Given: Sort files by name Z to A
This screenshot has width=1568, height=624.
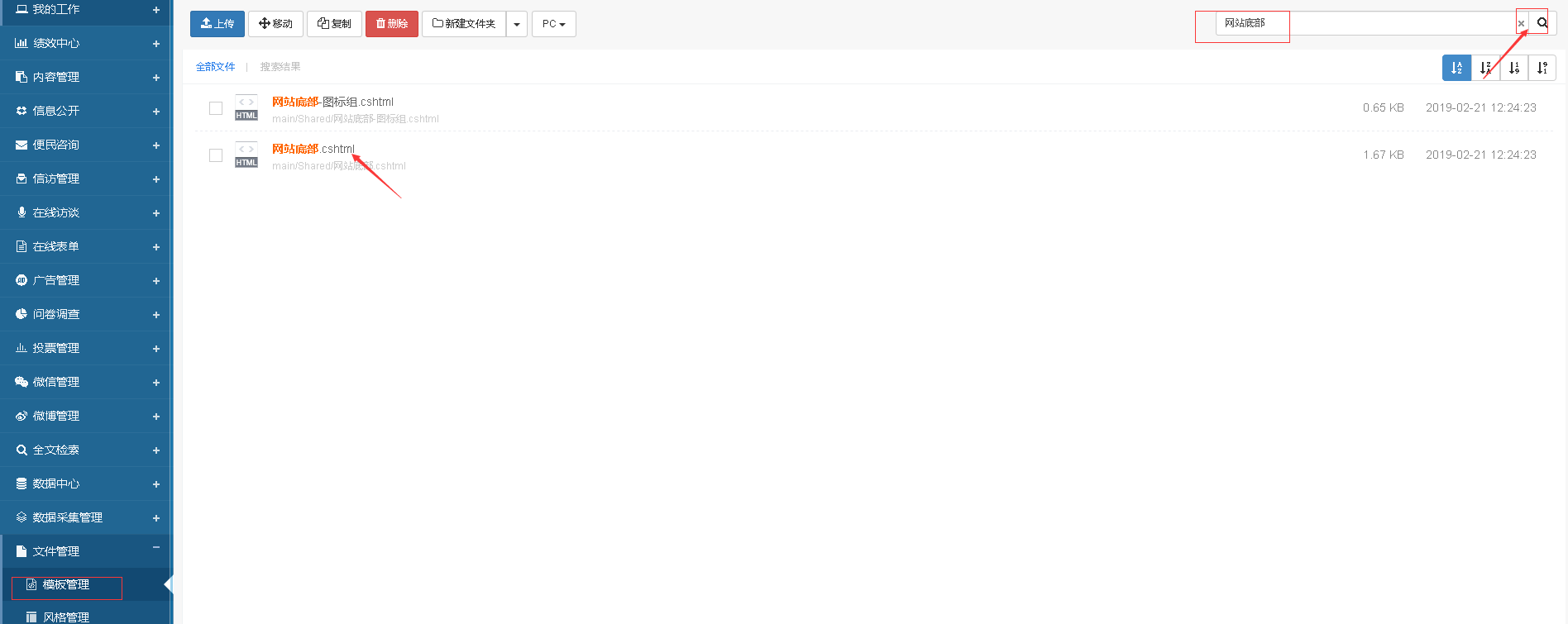Looking at the screenshot, I should point(1485,68).
